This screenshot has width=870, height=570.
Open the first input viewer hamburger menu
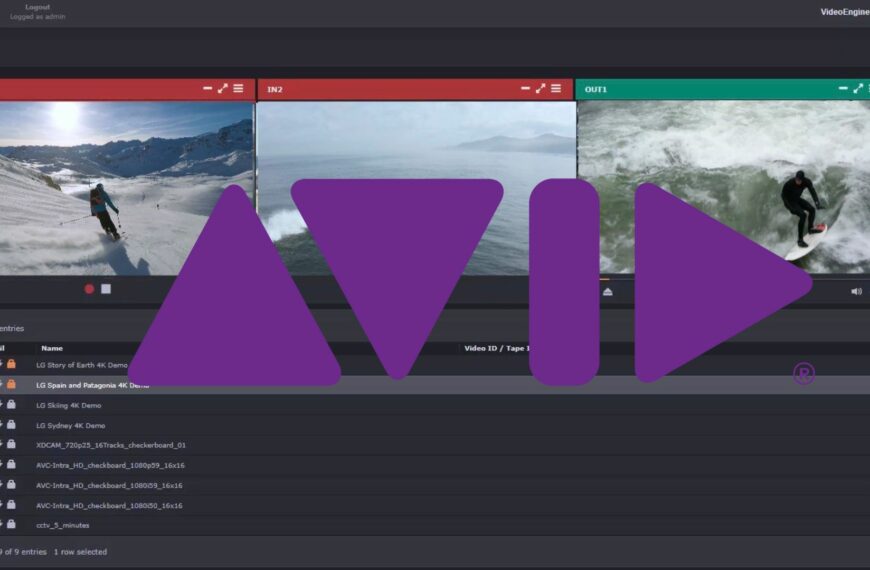tap(238, 88)
